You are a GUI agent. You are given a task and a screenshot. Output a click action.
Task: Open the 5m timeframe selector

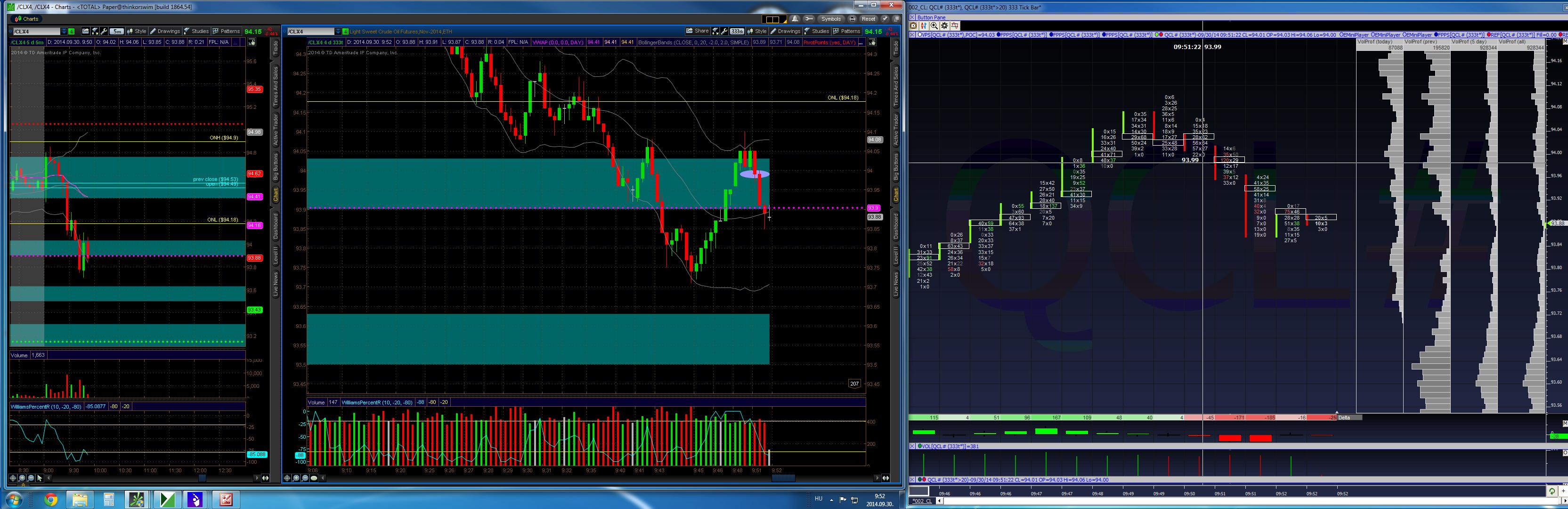[116, 31]
